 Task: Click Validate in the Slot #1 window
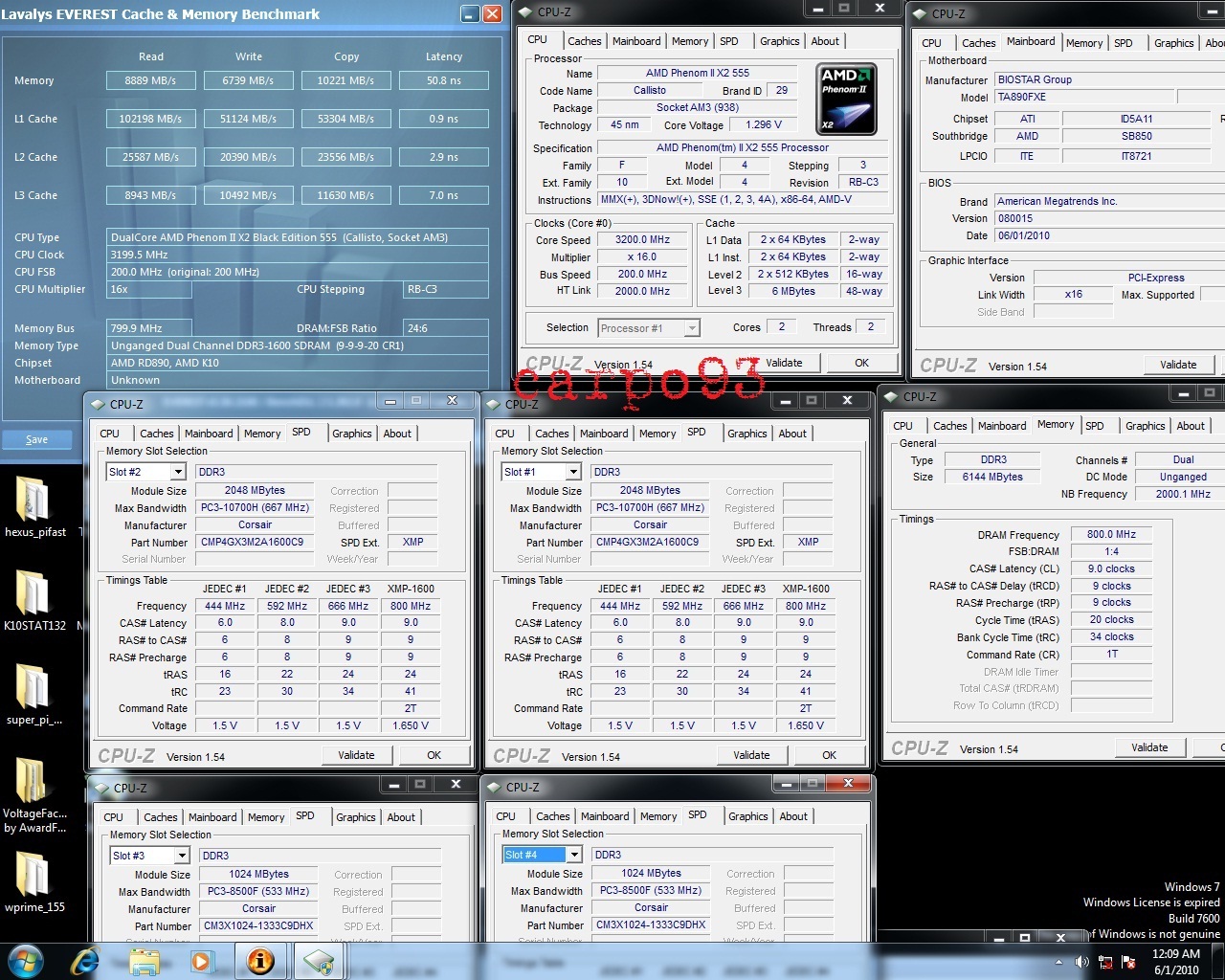[751, 755]
